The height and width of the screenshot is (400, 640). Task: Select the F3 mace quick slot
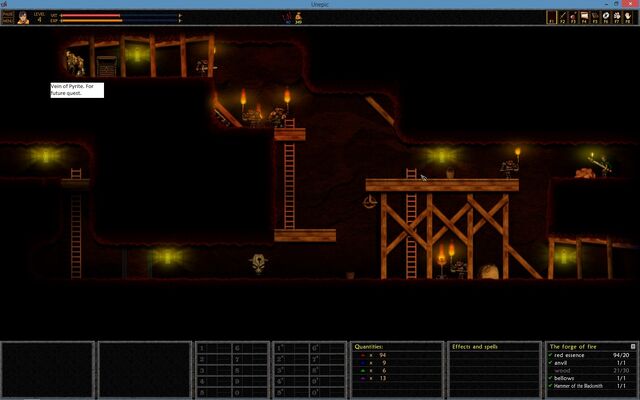(573, 18)
